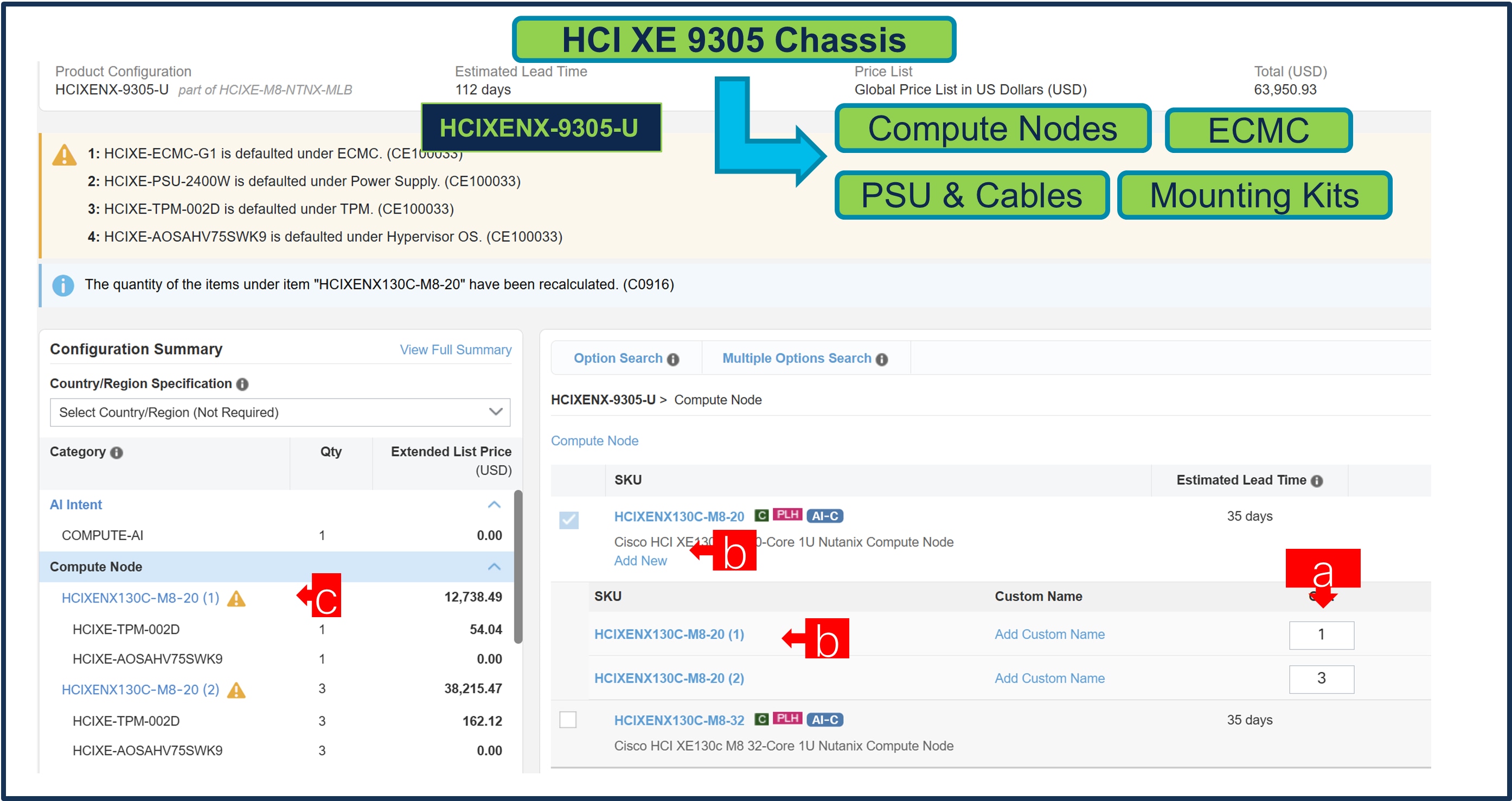Click the AI Intent category heading

click(76, 505)
